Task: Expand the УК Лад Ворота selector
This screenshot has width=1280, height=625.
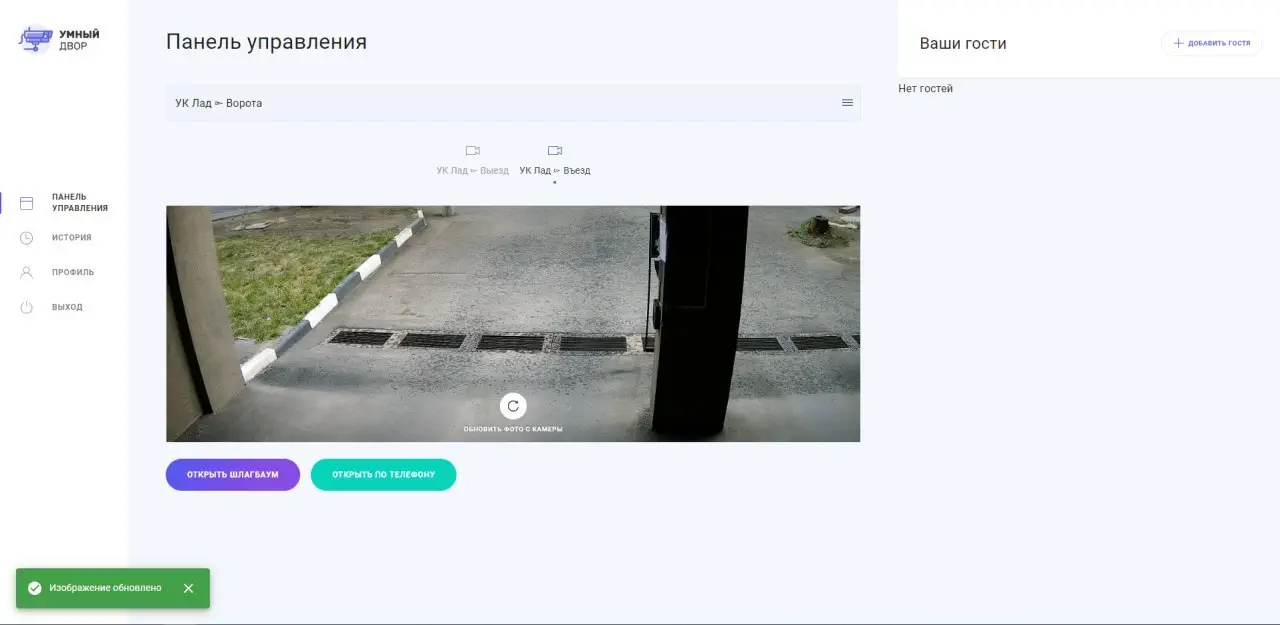Action: coord(500,103)
